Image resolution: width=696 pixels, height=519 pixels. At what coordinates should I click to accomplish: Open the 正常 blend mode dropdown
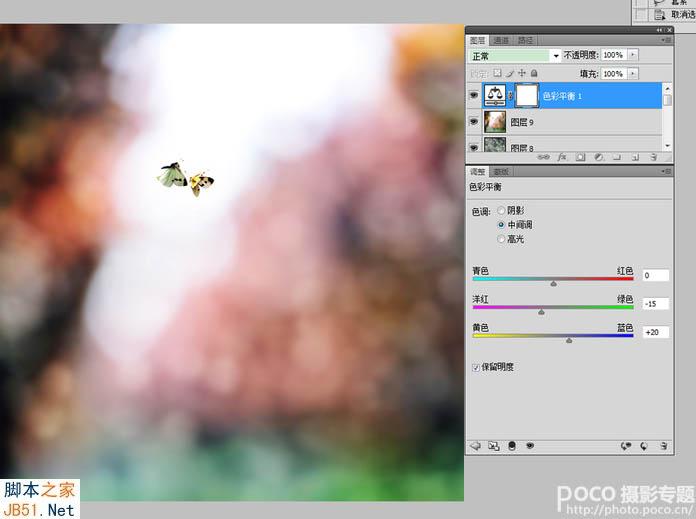point(556,55)
